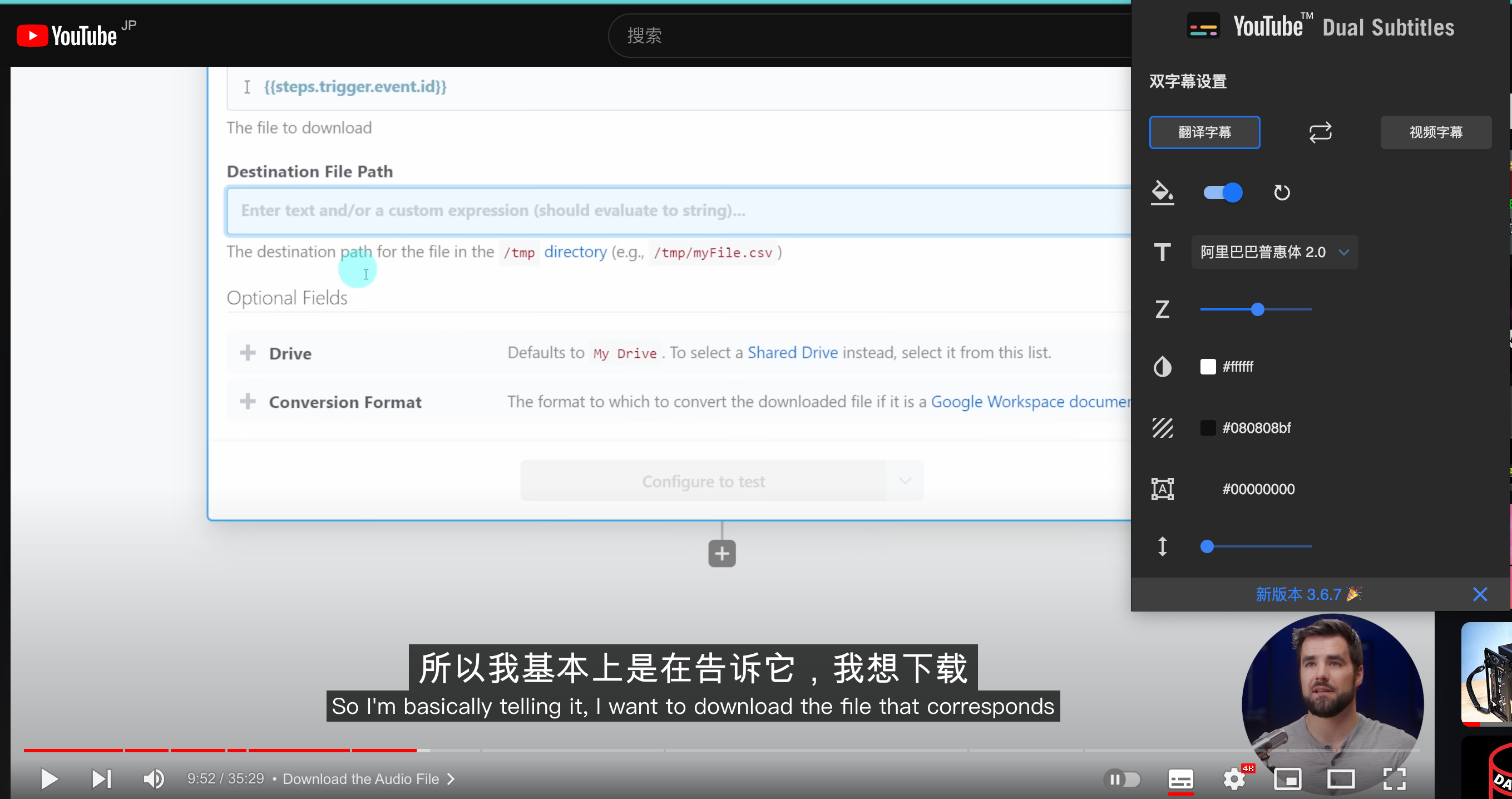This screenshot has height=799, width=1512.
Task: Open the YouTube settings gear
Action: click(x=1234, y=778)
